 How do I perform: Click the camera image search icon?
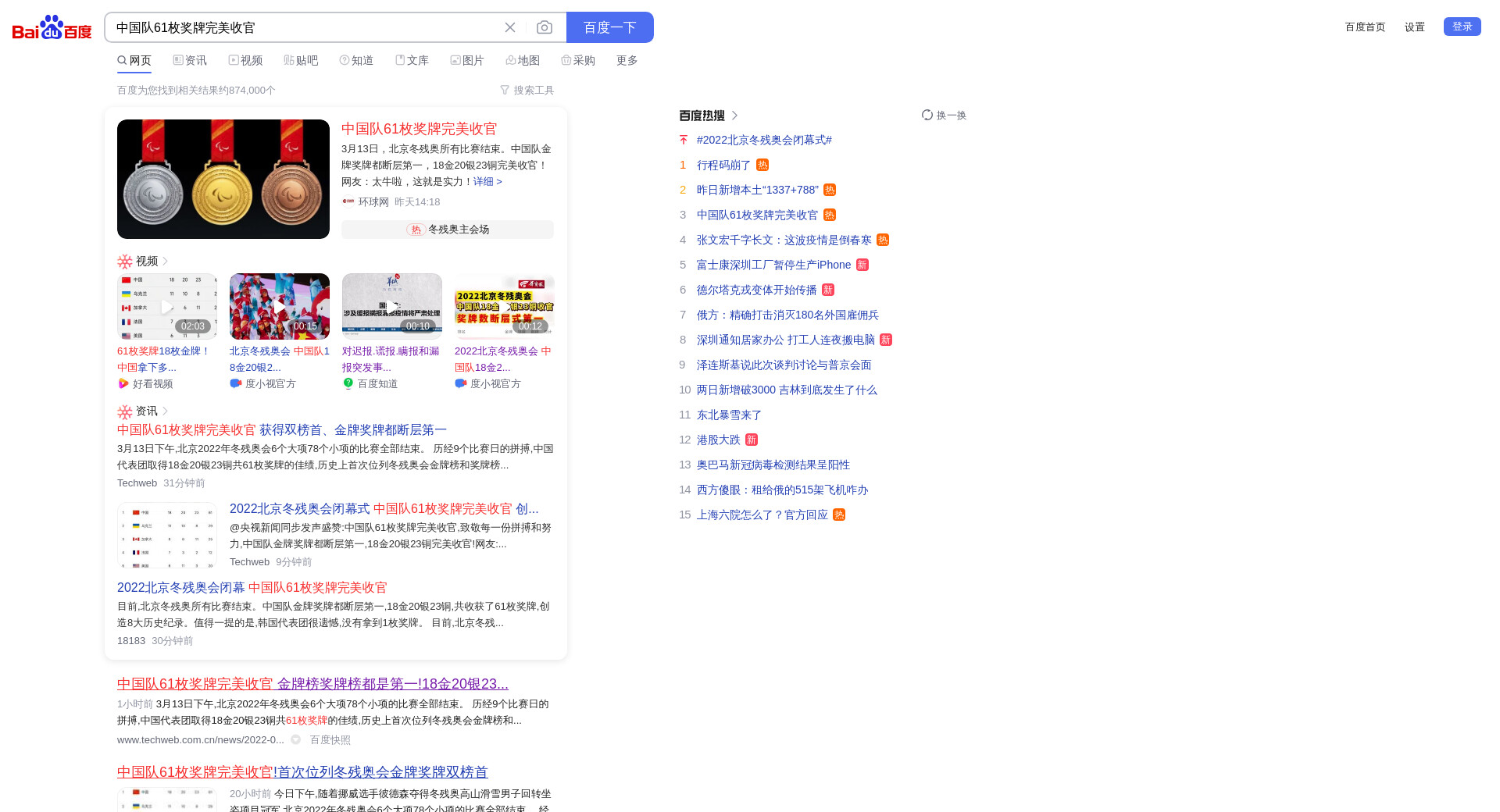pos(545,27)
